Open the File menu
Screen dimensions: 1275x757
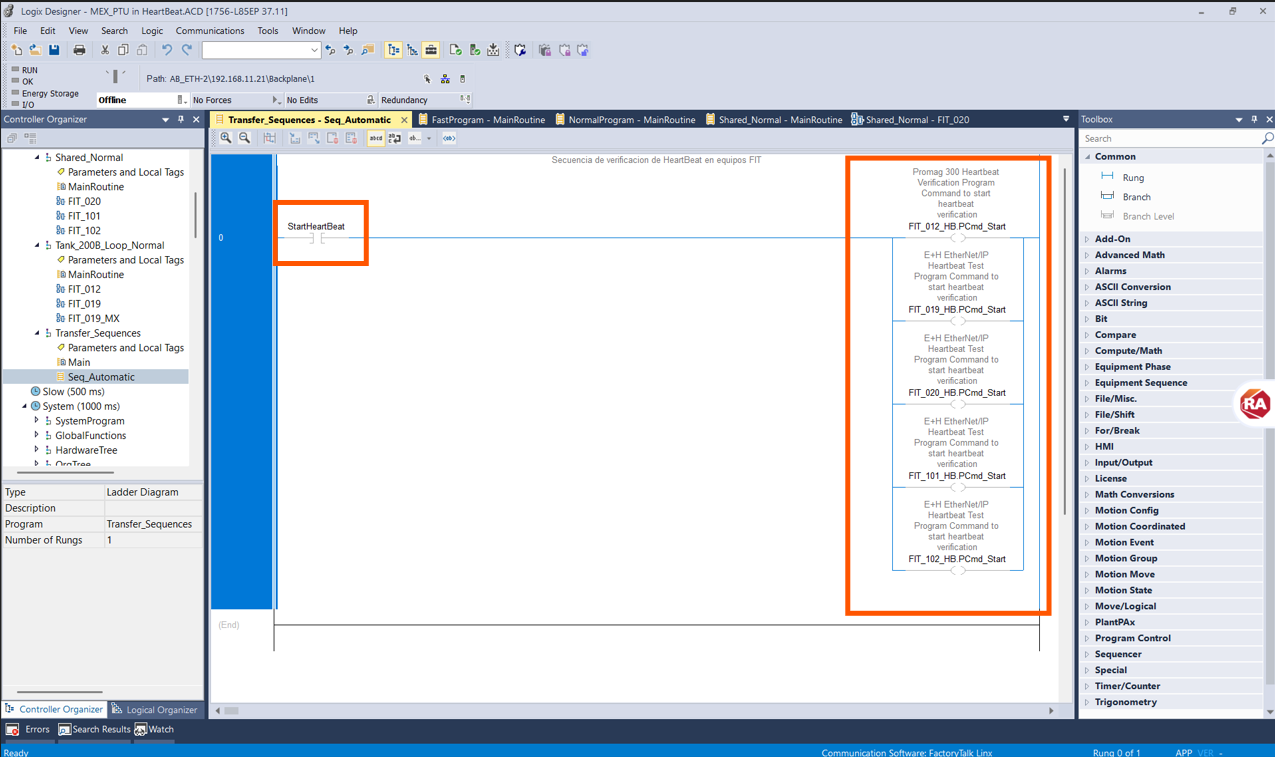pos(20,31)
